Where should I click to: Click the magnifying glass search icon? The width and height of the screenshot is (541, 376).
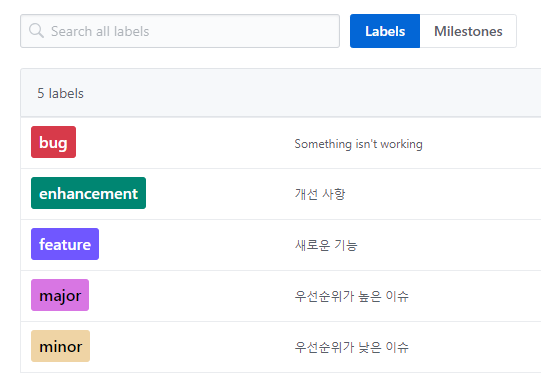click(x=36, y=31)
